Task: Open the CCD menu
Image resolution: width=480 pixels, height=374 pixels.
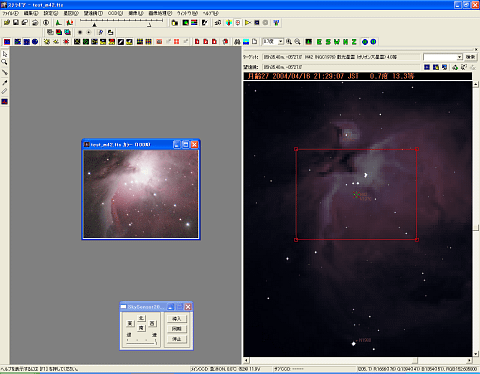Action: [x=115, y=13]
